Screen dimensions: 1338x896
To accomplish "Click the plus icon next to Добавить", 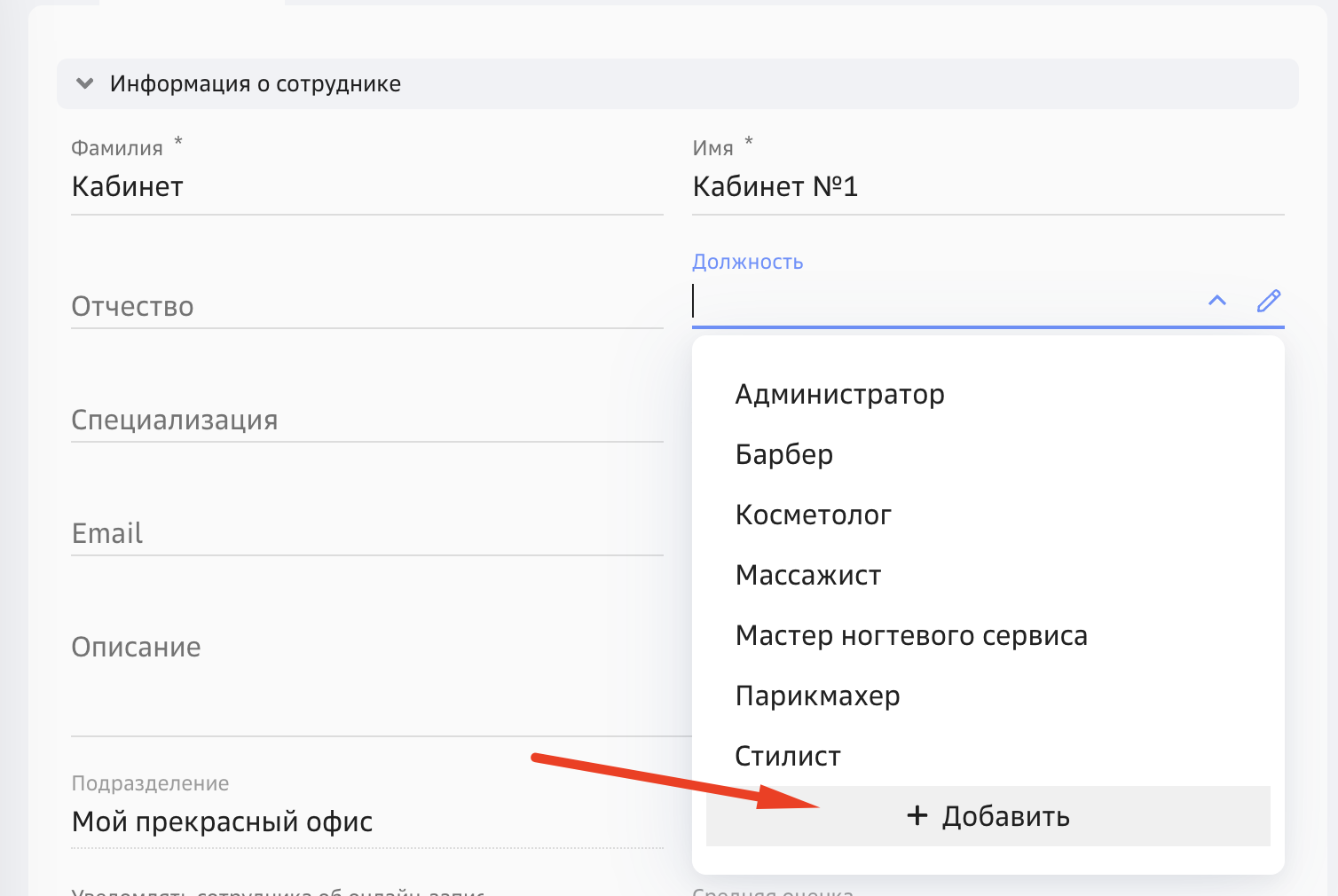I will point(916,815).
